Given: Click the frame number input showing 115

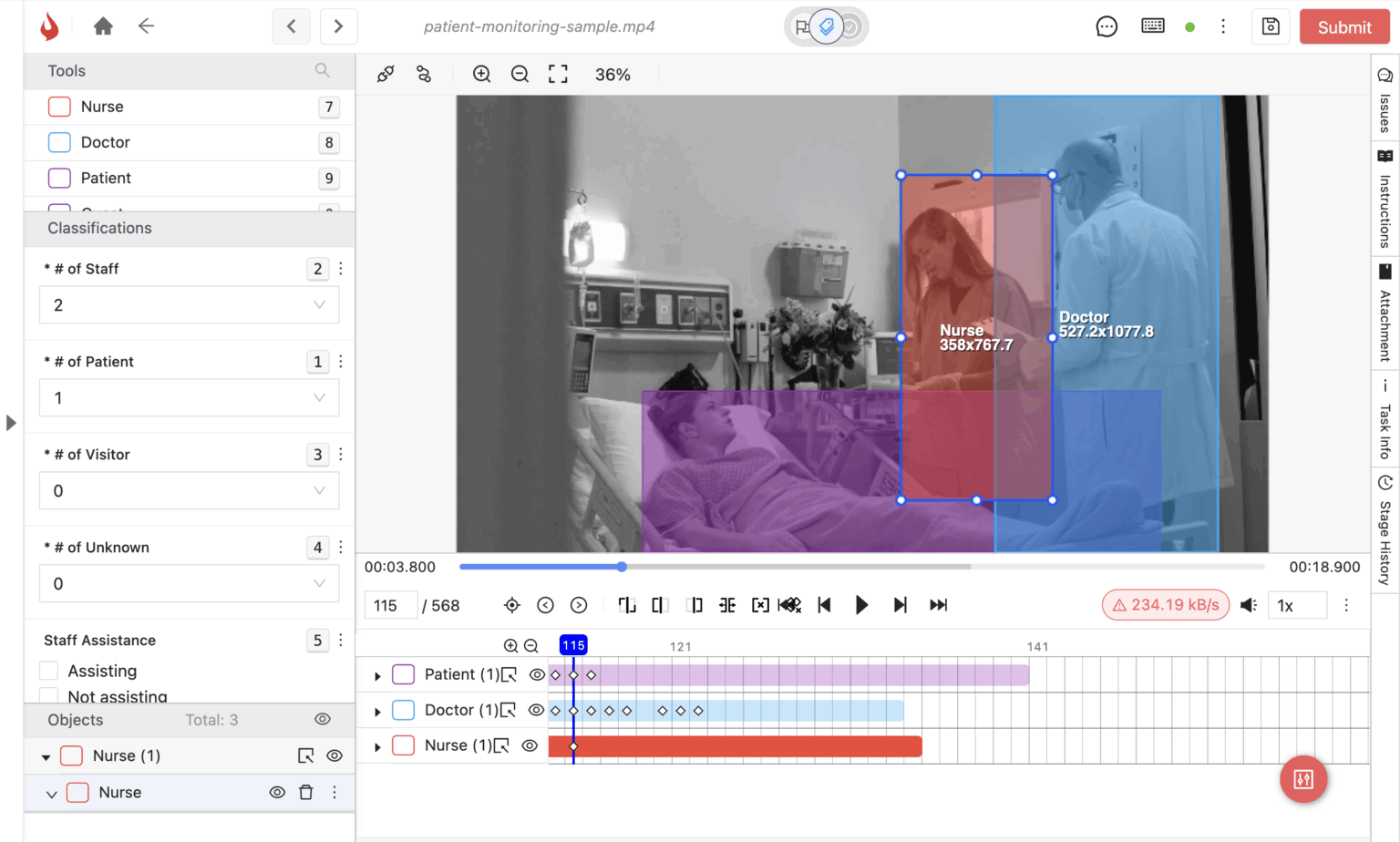Looking at the screenshot, I should point(390,604).
